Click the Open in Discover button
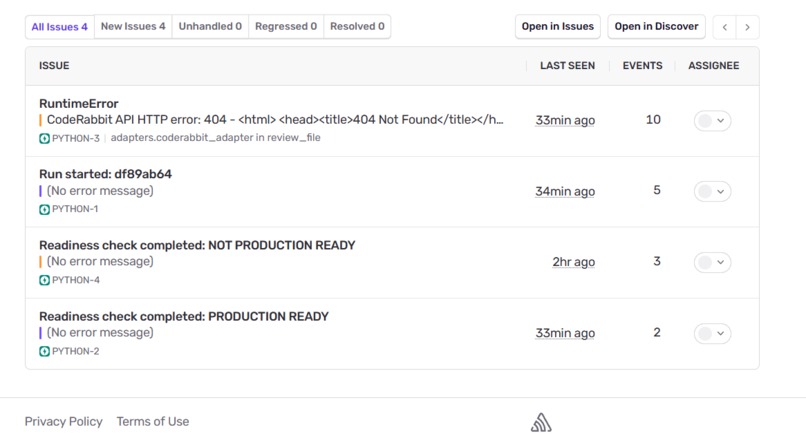This screenshot has width=806, height=436. click(x=656, y=26)
